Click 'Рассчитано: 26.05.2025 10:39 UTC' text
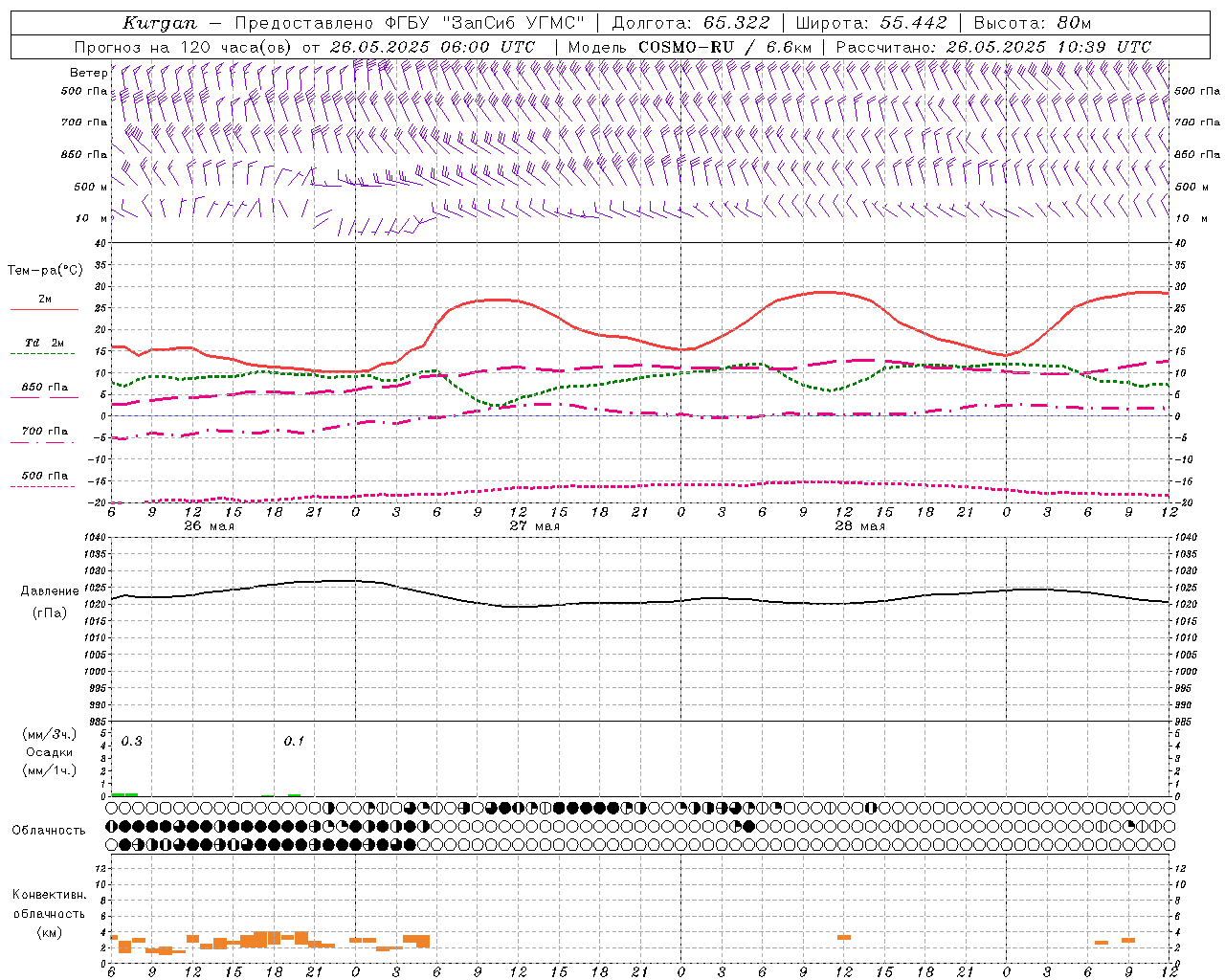Viewport: 1225px width, 980px height. tap(993, 47)
